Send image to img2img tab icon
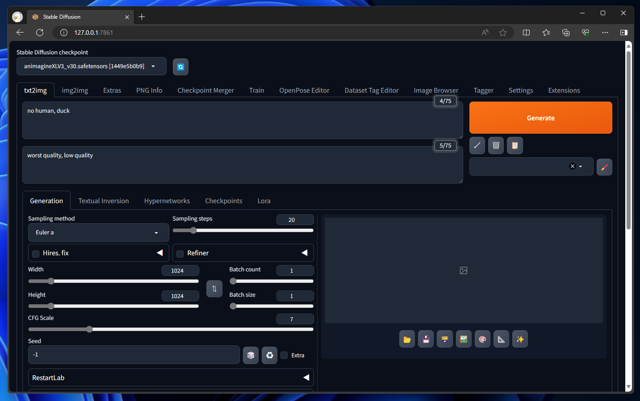Screen dimensions: 640x401 (464, 339)
